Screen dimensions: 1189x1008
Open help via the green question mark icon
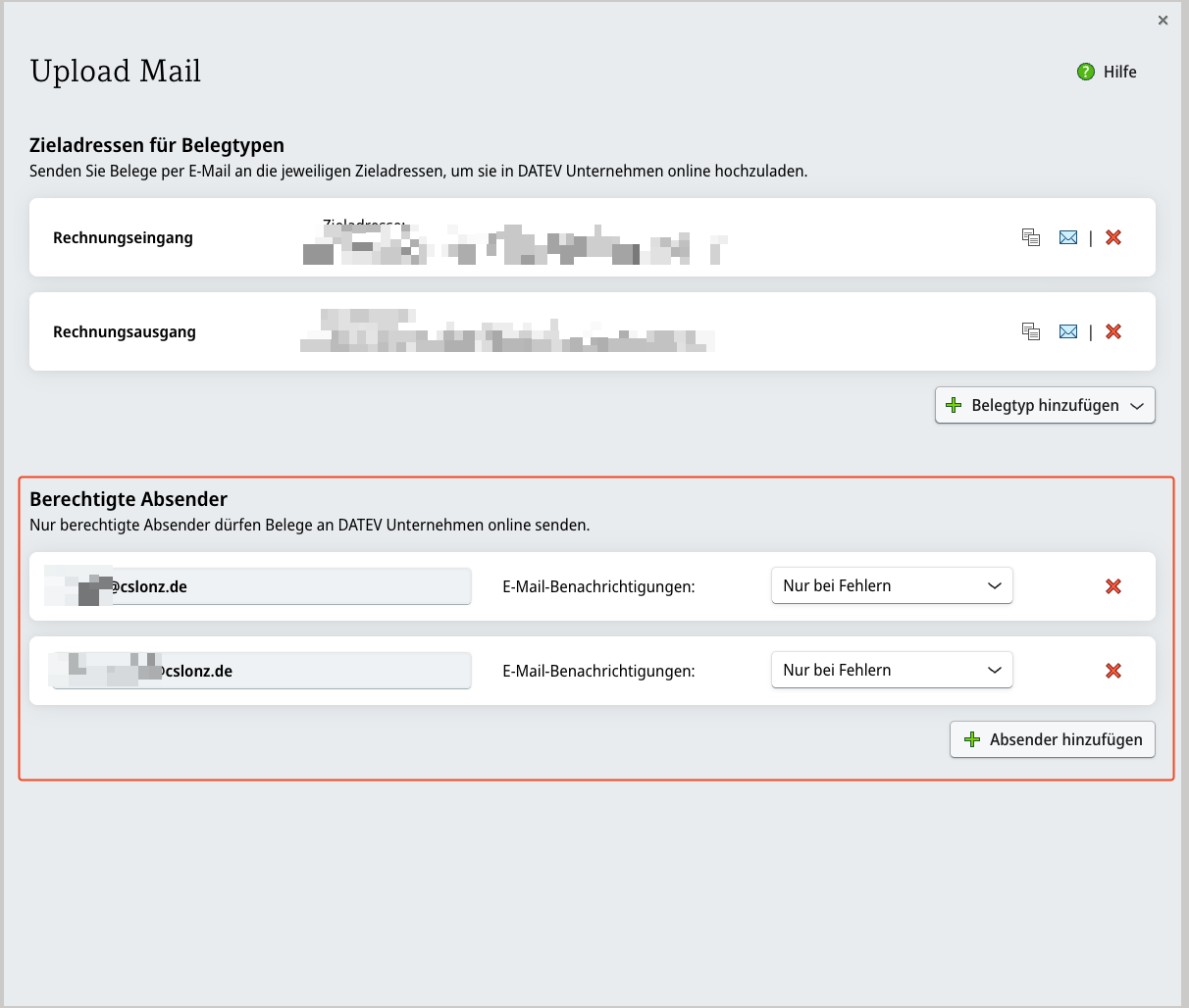tap(1086, 72)
